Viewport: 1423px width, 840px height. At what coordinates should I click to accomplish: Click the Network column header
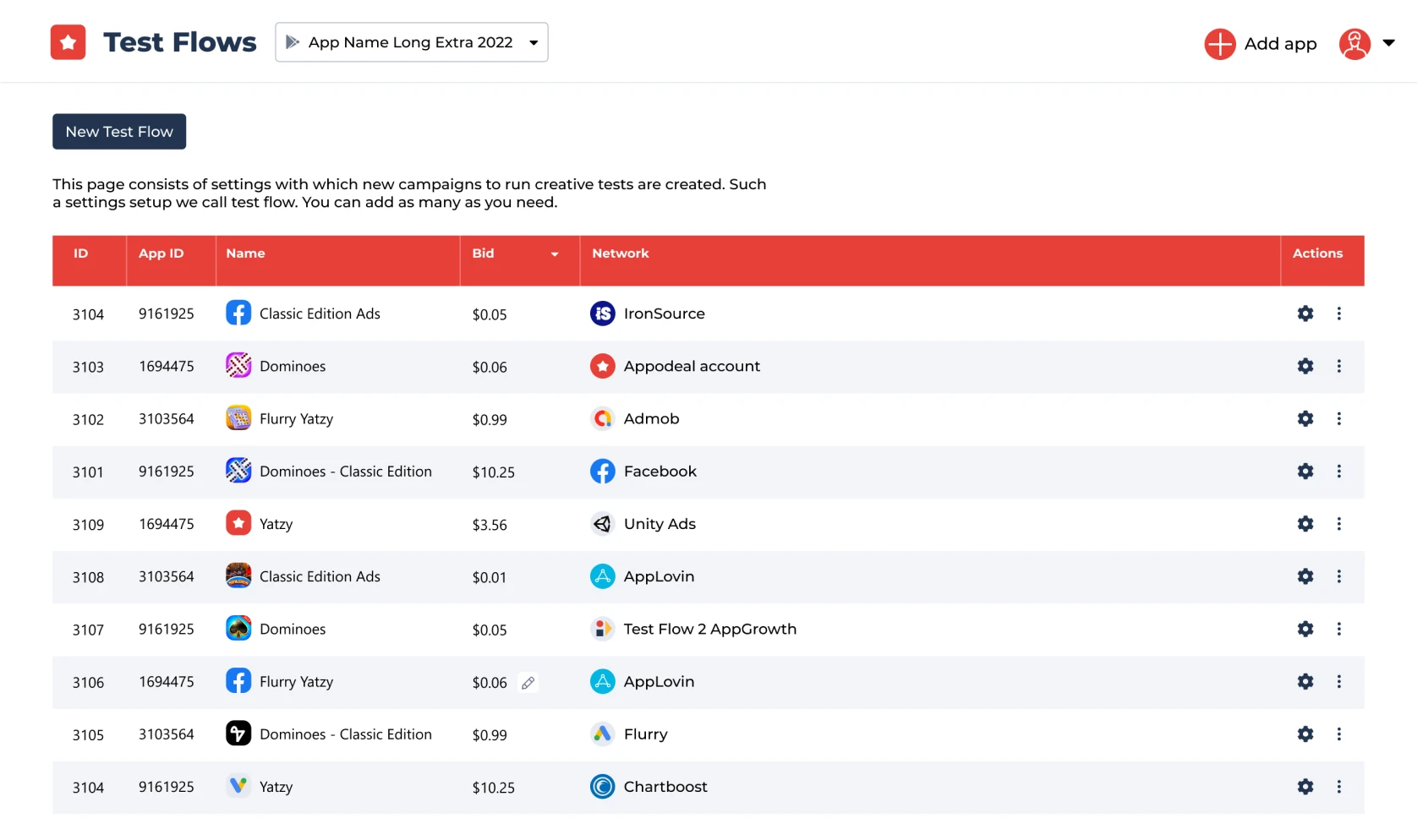pyautogui.click(x=620, y=254)
